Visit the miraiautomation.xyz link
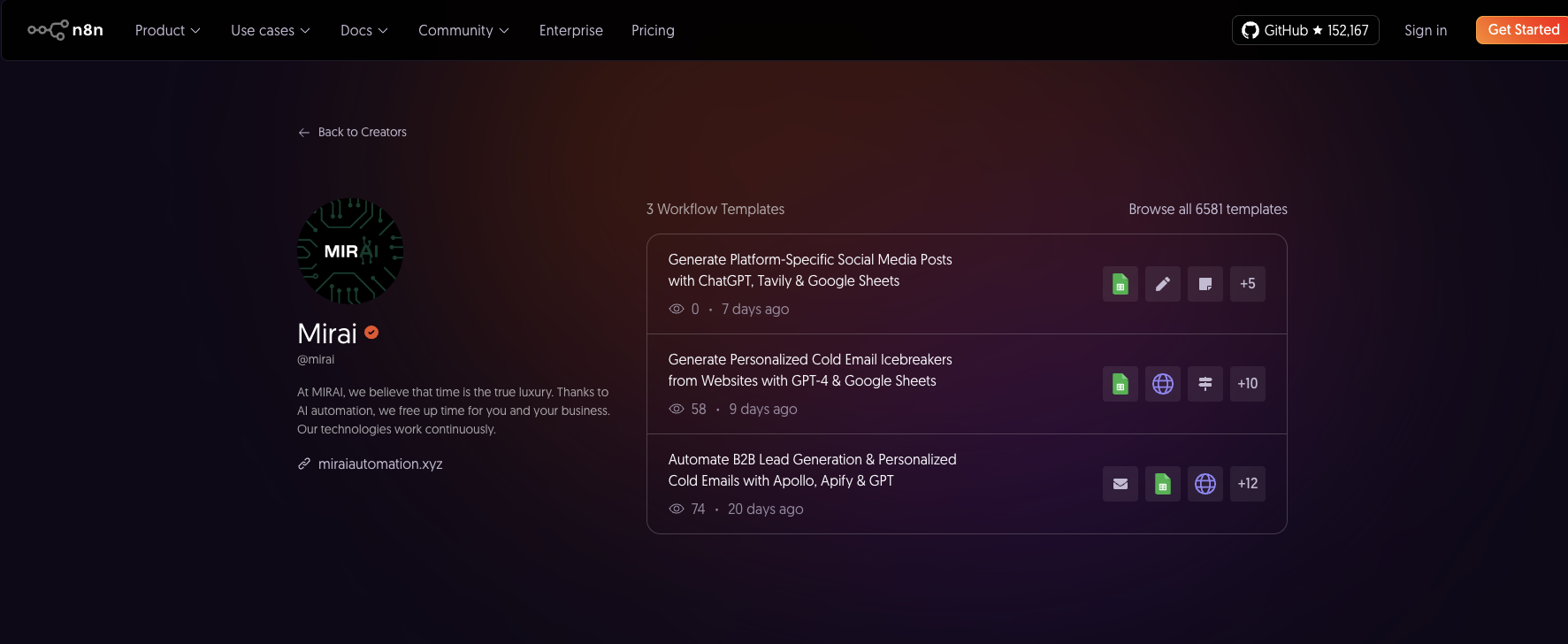 [379, 464]
